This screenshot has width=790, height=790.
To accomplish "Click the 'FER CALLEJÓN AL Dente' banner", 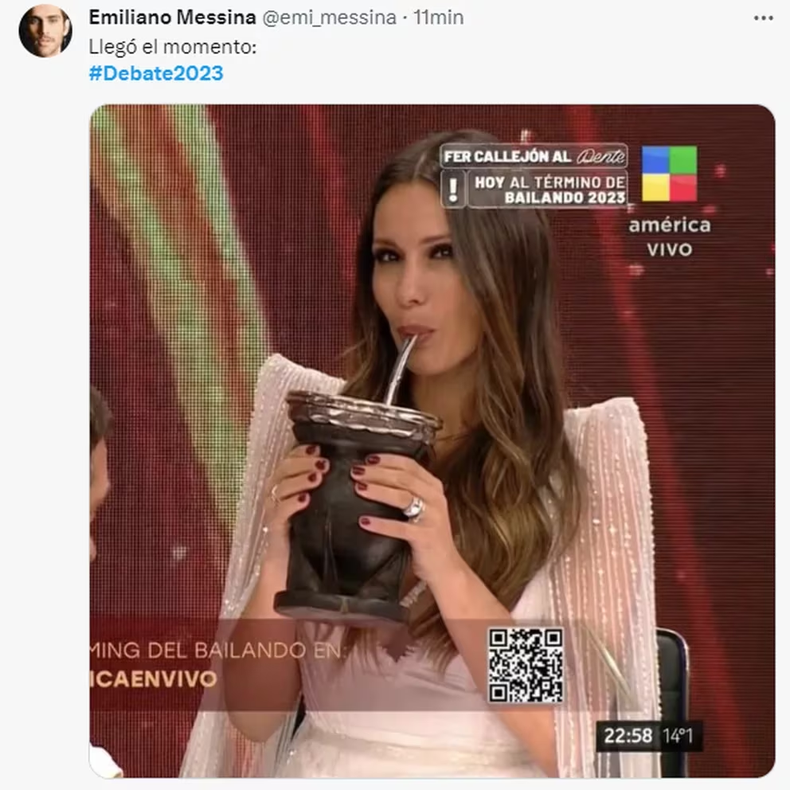I will (x=534, y=156).
